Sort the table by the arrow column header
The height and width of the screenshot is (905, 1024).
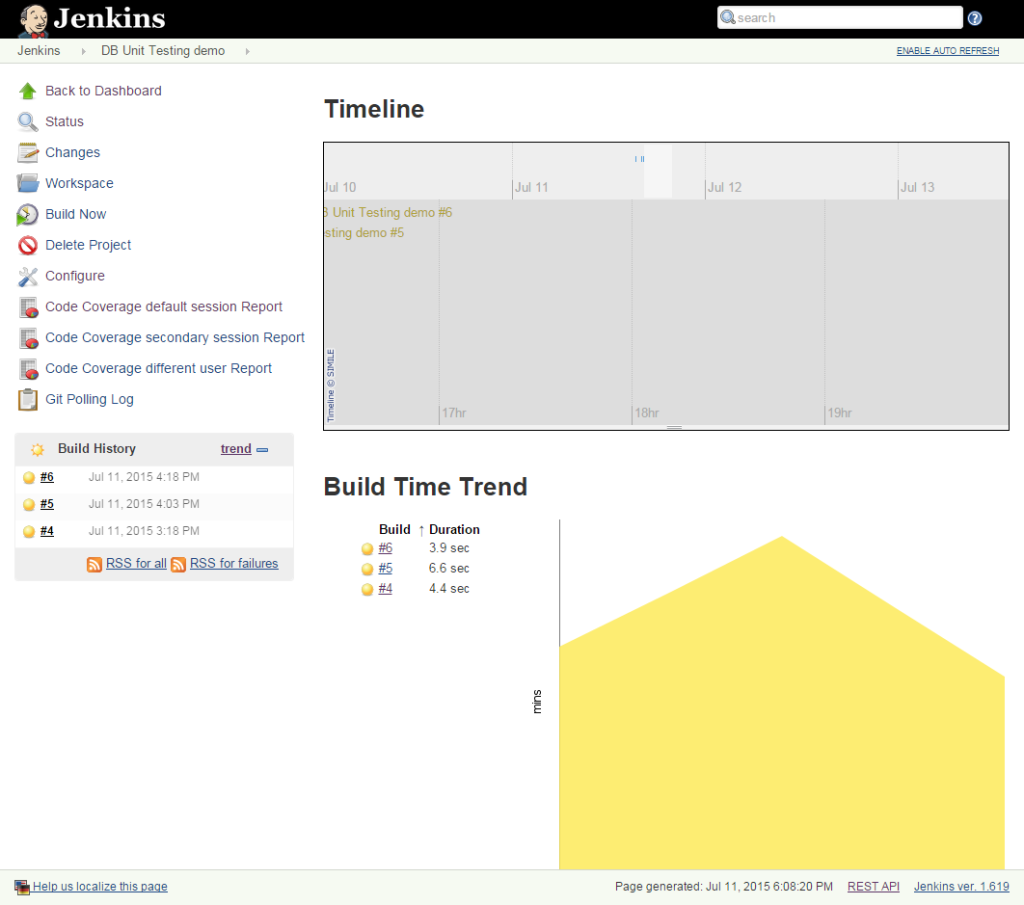click(x=421, y=530)
